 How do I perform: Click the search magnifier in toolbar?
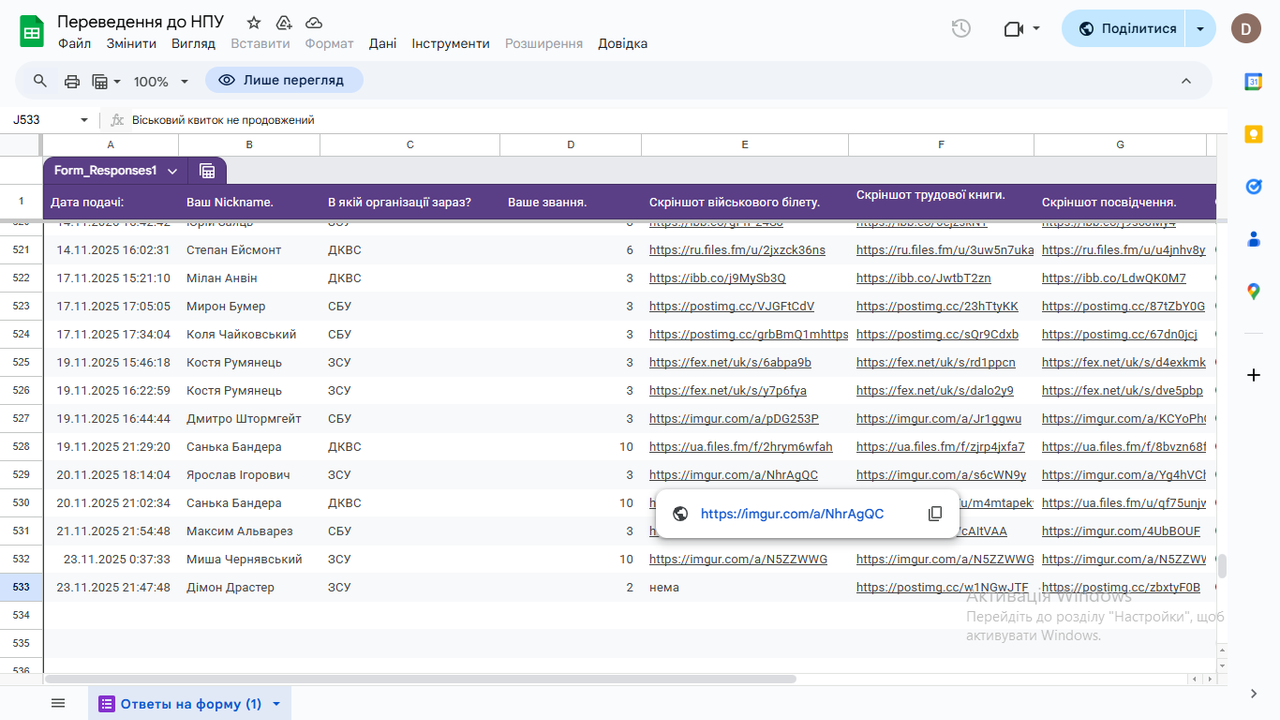40,81
